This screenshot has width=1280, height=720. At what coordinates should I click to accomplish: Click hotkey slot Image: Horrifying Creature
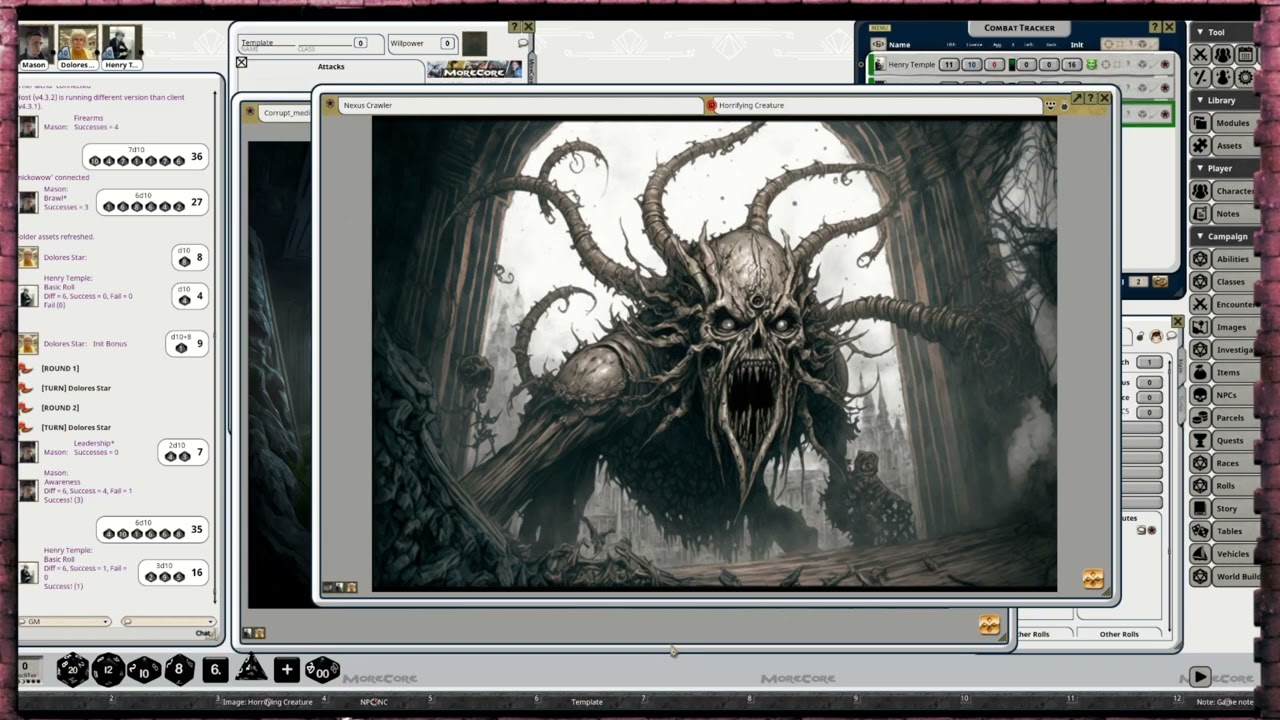pyautogui.click(x=267, y=702)
